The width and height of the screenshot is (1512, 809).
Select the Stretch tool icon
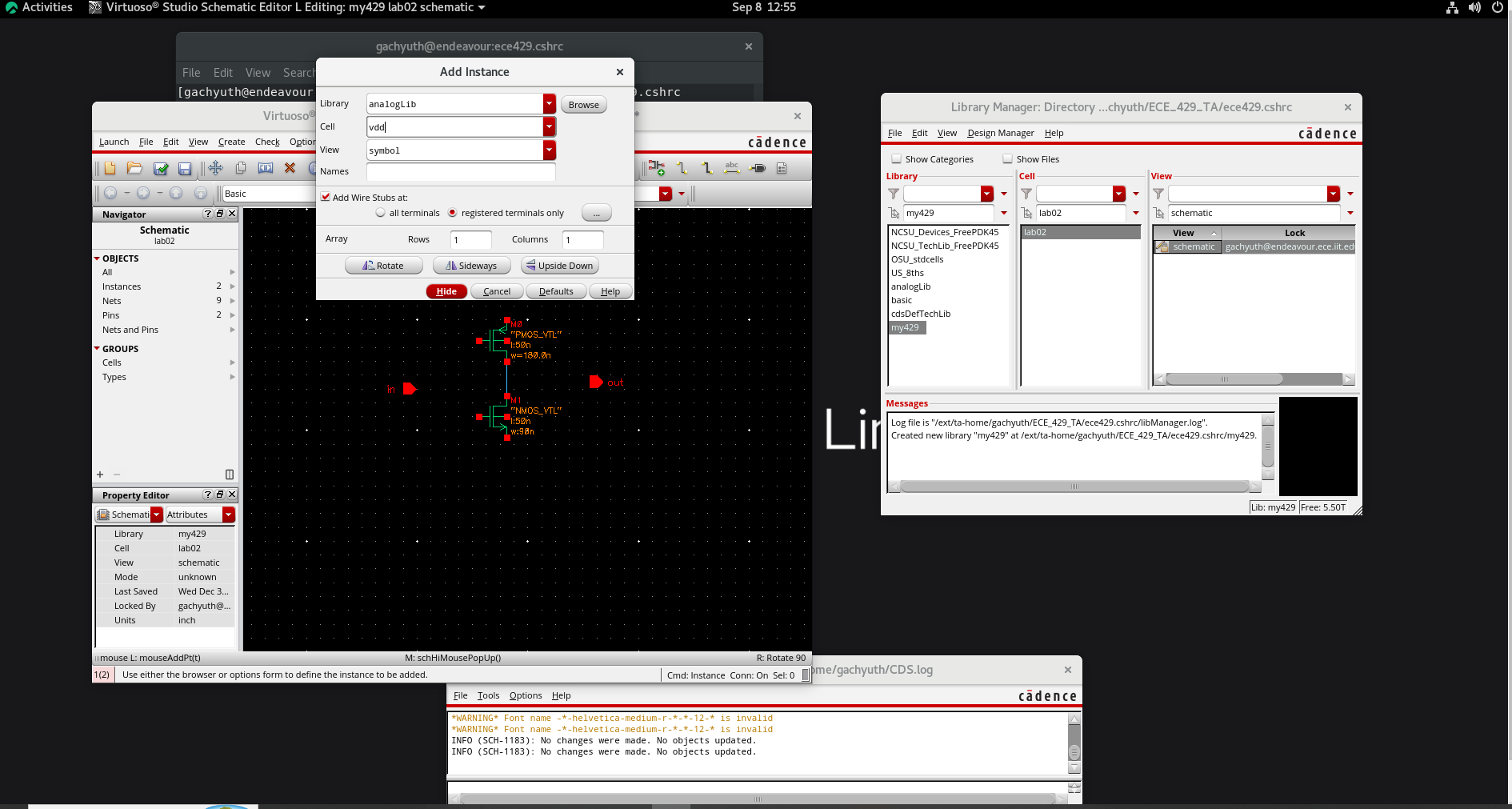coord(266,168)
